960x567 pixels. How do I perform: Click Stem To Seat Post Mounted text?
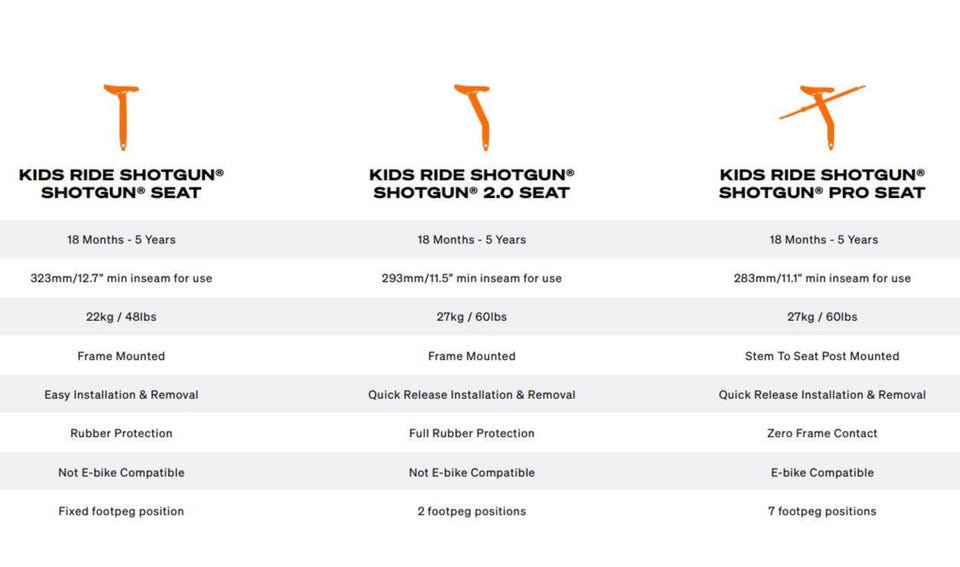point(822,356)
